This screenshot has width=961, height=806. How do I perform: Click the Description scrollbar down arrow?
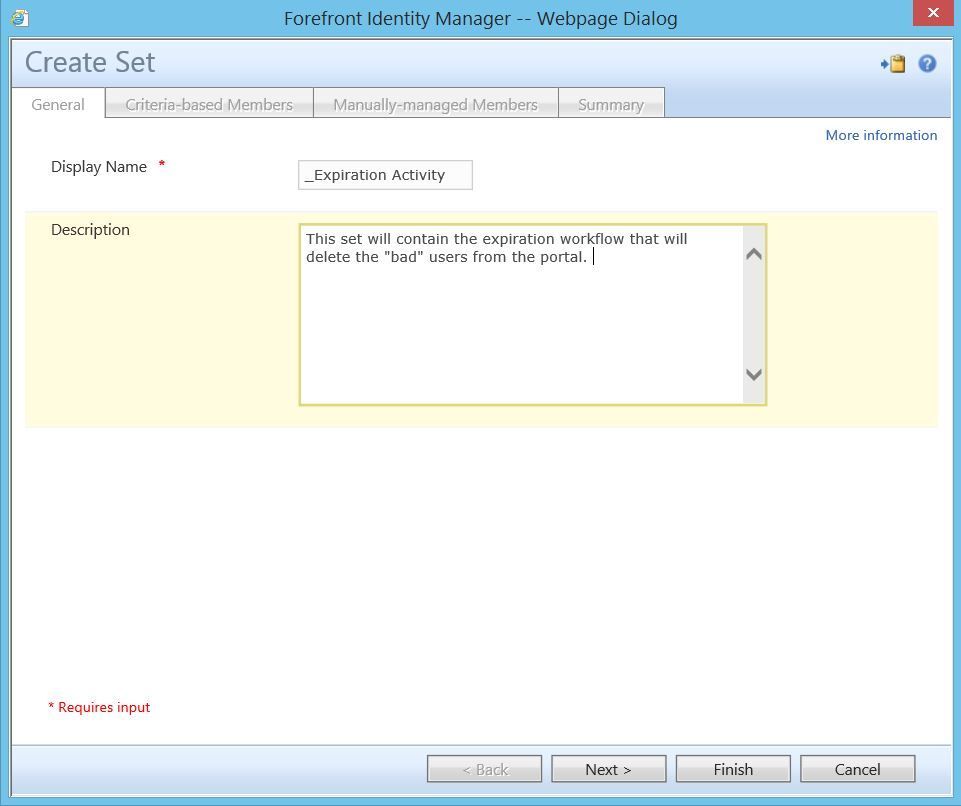point(754,374)
